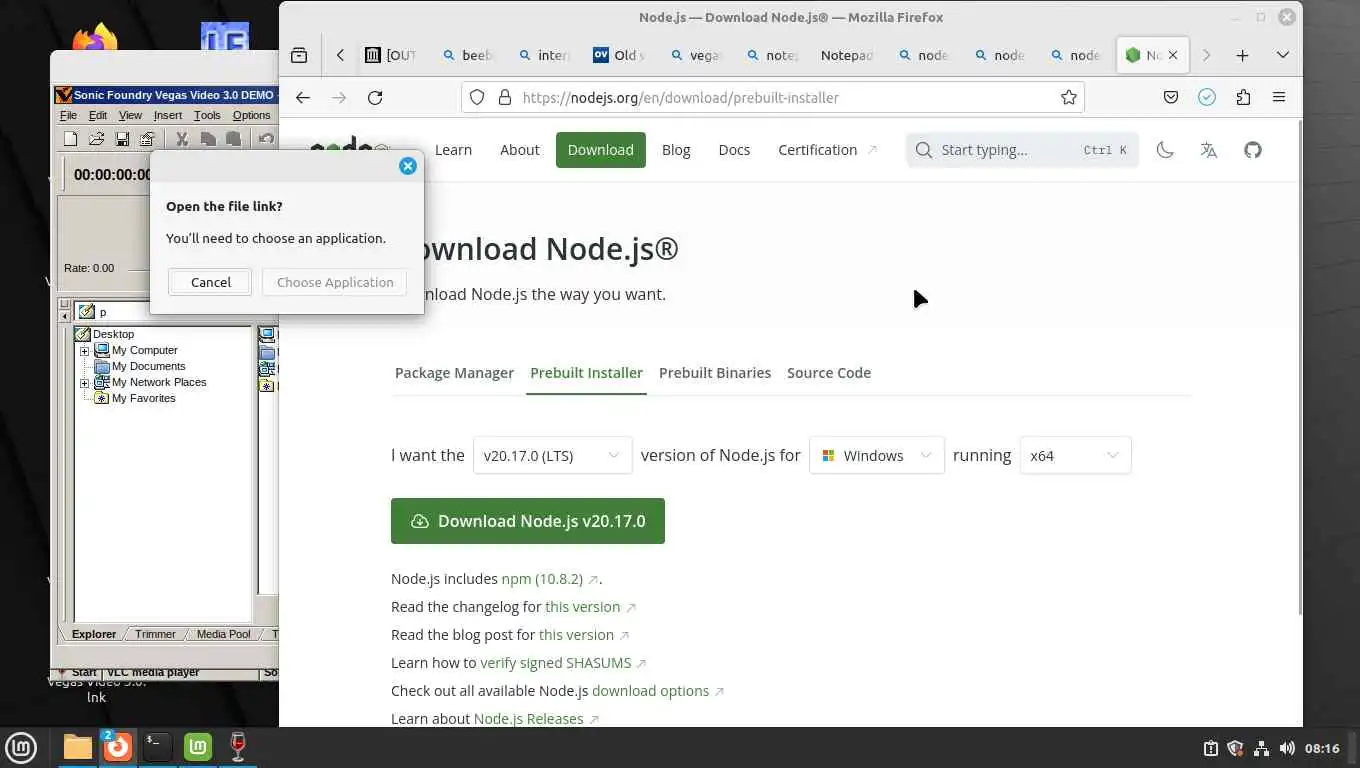
Task: Click the Learn navigation link on nodejs.org
Action: point(453,150)
